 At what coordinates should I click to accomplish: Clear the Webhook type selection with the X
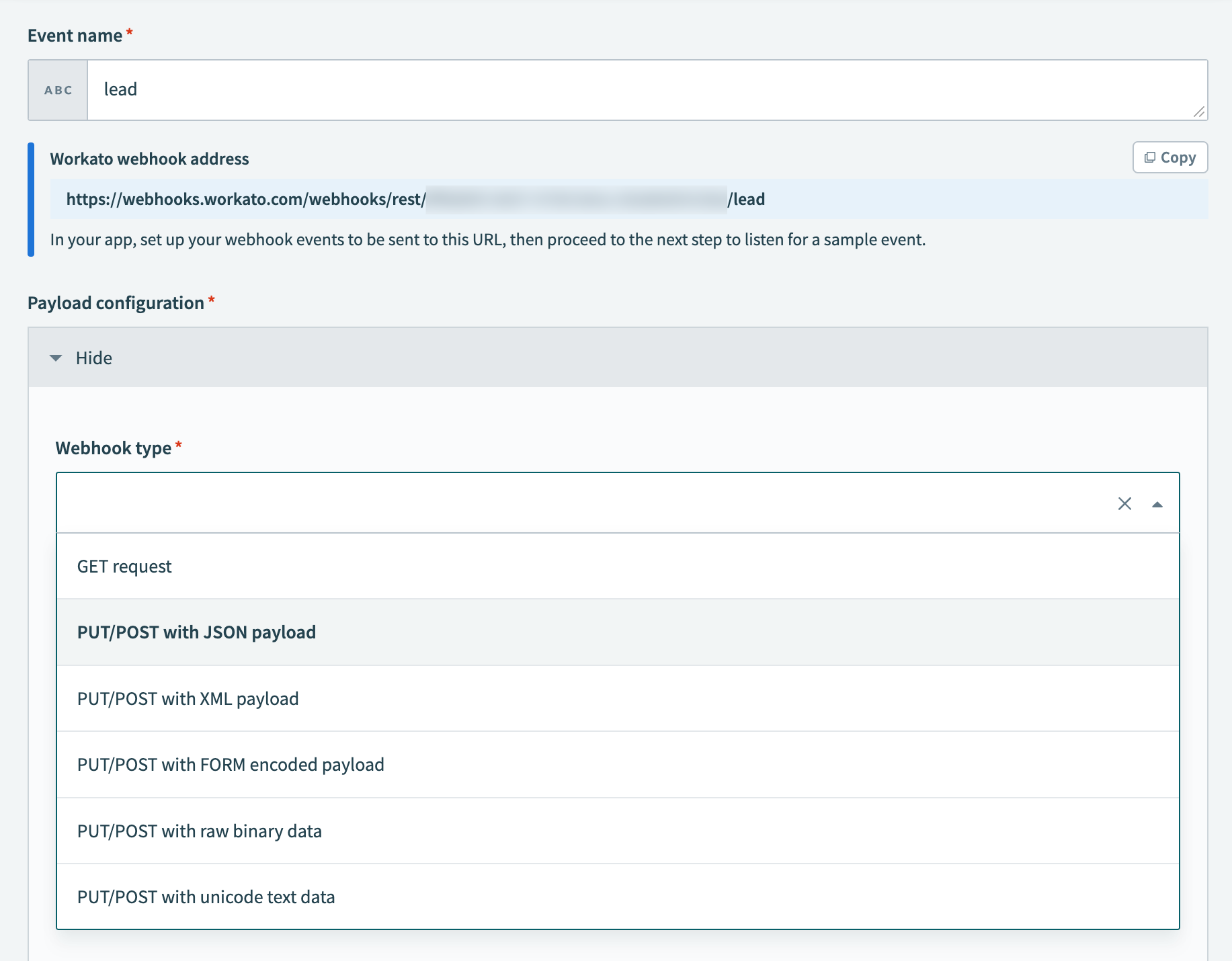pos(1125,503)
